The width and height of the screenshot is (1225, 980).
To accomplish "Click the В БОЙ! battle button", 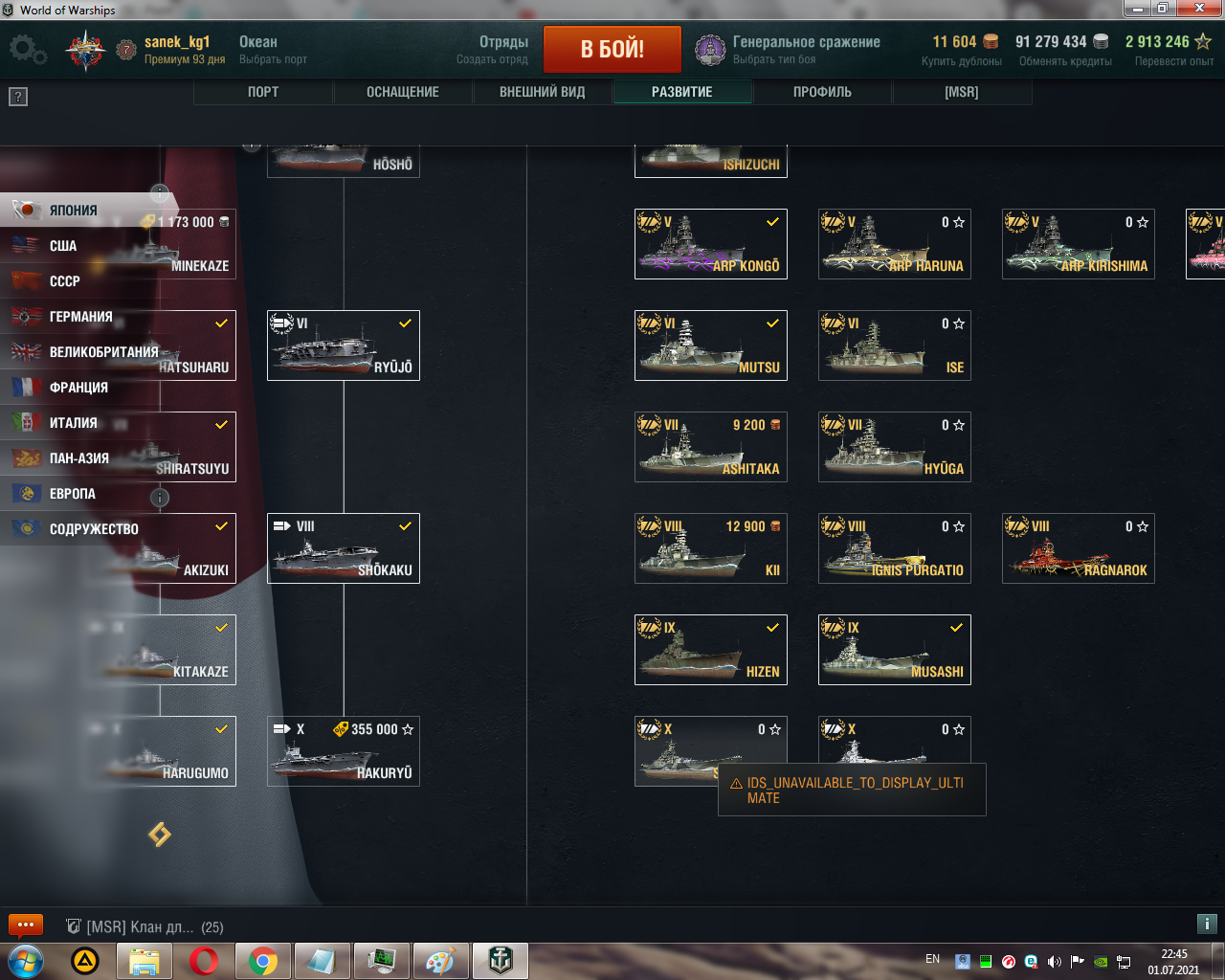I will (x=612, y=49).
